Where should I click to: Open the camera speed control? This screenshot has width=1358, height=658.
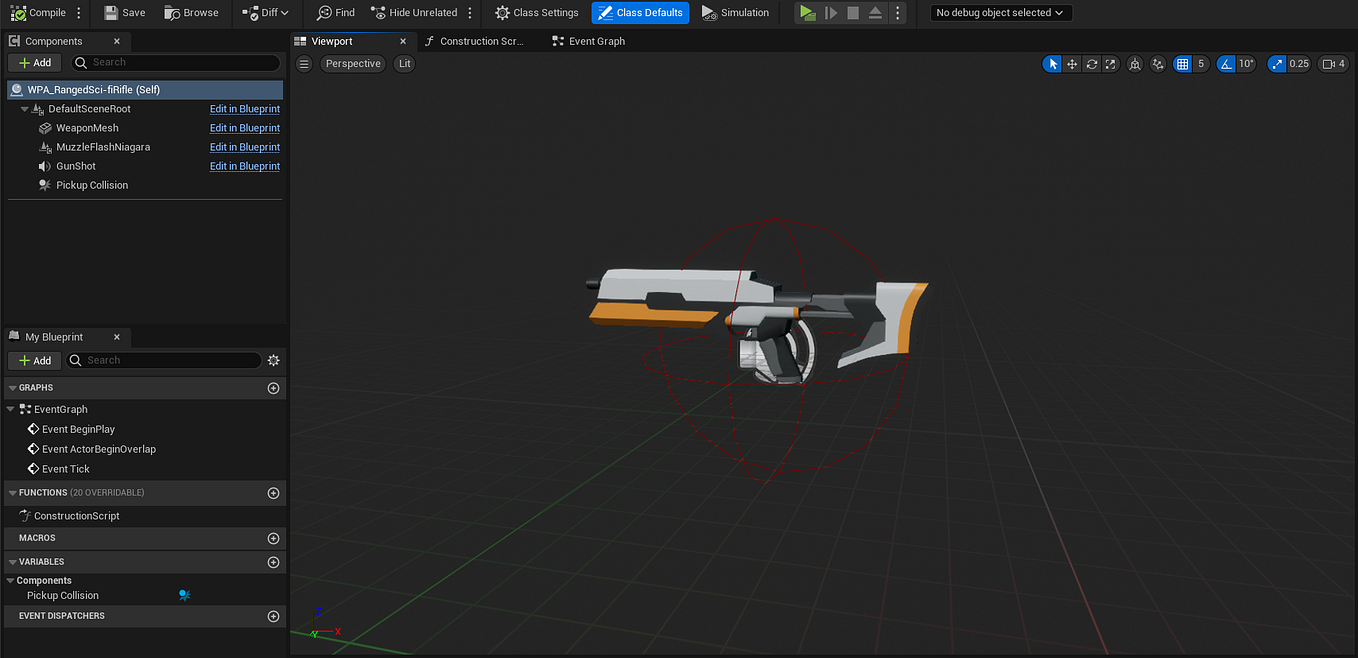point(1333,63)
